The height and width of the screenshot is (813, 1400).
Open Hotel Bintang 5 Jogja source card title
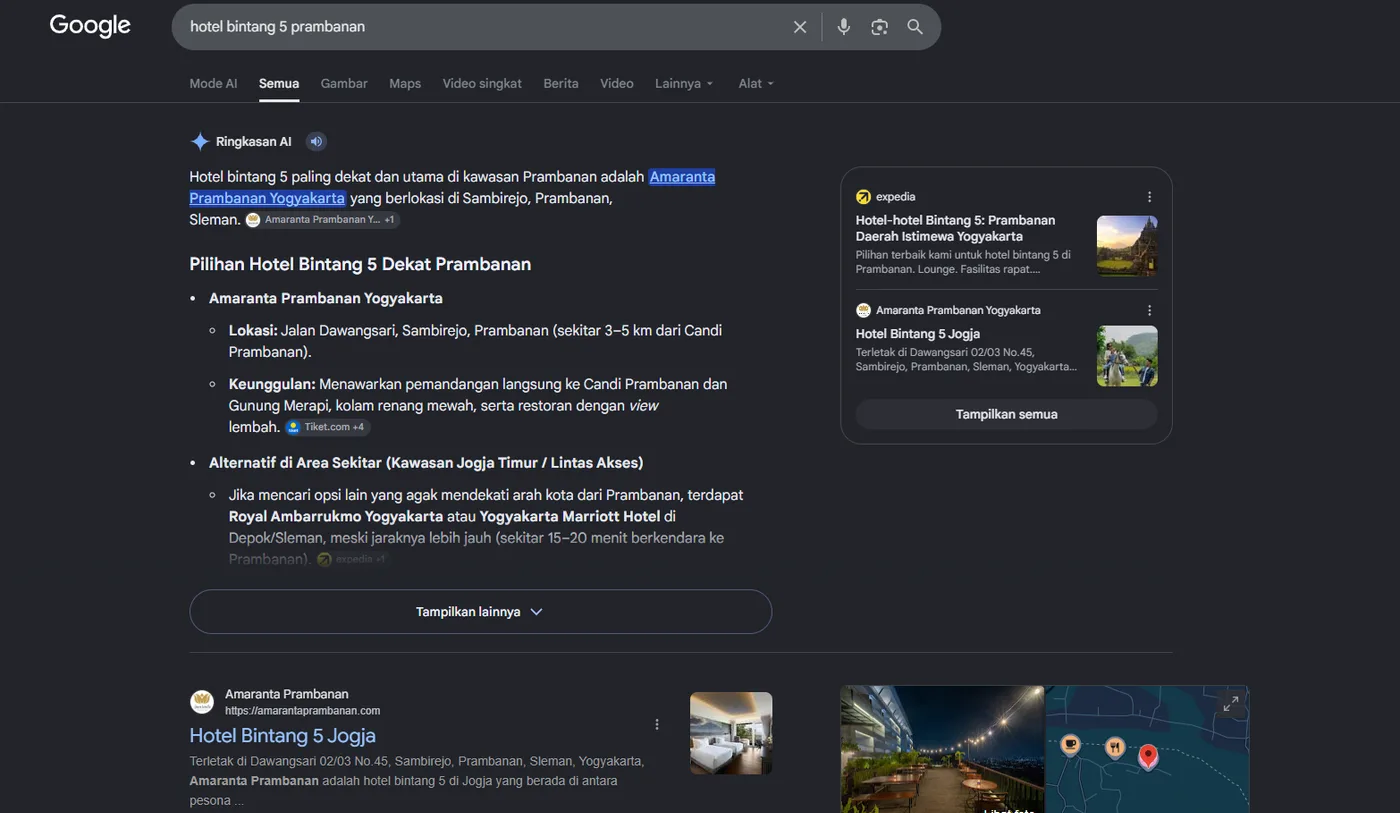point(918,334)
